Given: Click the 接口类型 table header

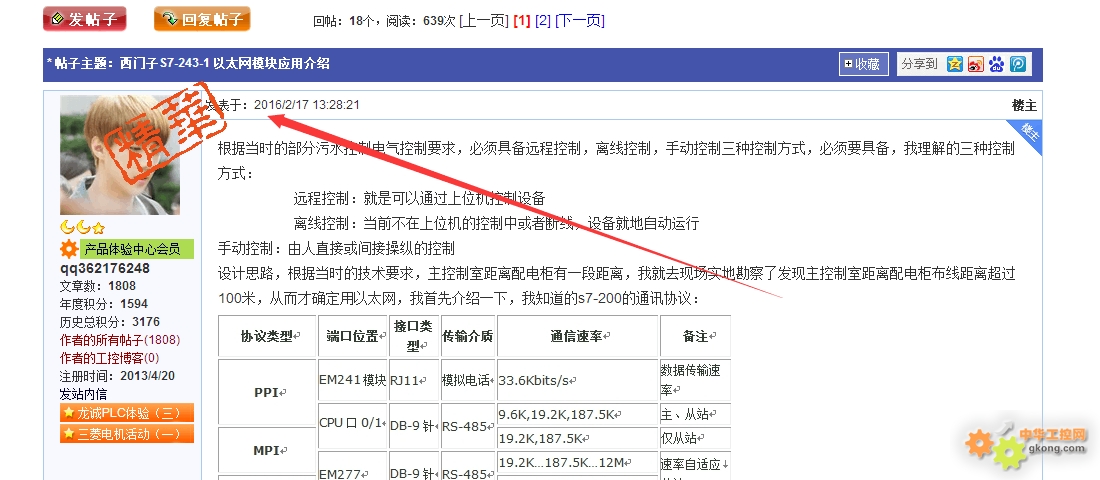Looking at the screenshot, I should pos(414,336).
